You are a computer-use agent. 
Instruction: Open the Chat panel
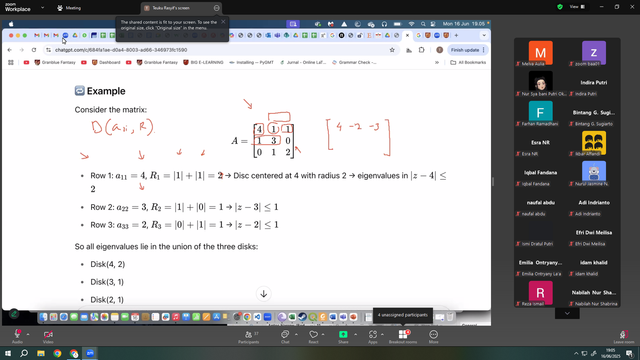coord(285,336)
